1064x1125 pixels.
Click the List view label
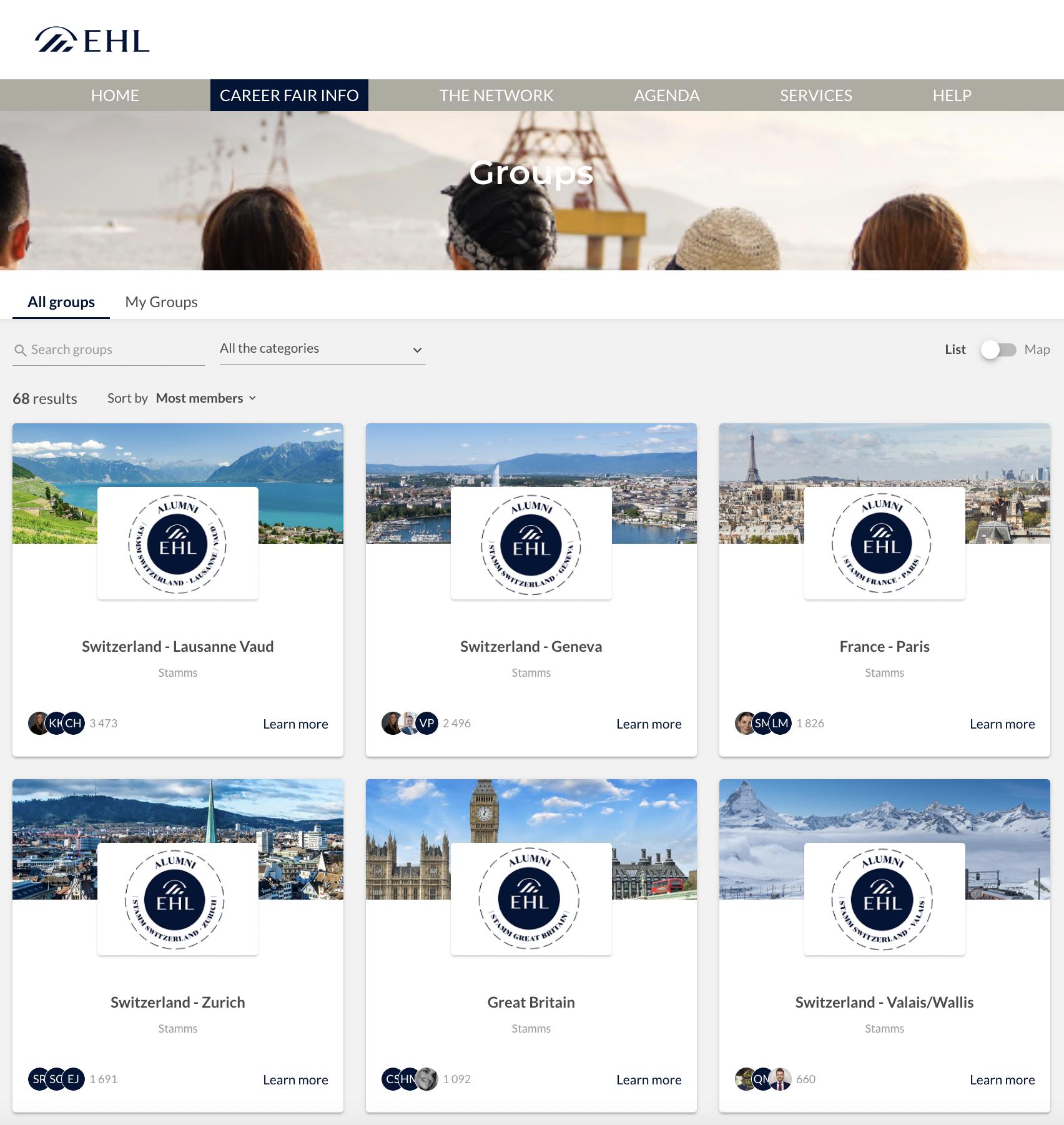click(955, 350)
